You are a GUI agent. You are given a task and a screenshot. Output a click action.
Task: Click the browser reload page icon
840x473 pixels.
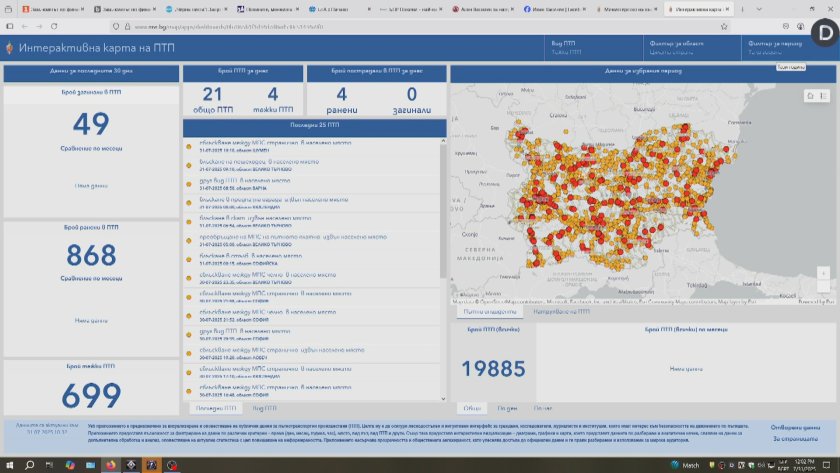click(54, 26)
